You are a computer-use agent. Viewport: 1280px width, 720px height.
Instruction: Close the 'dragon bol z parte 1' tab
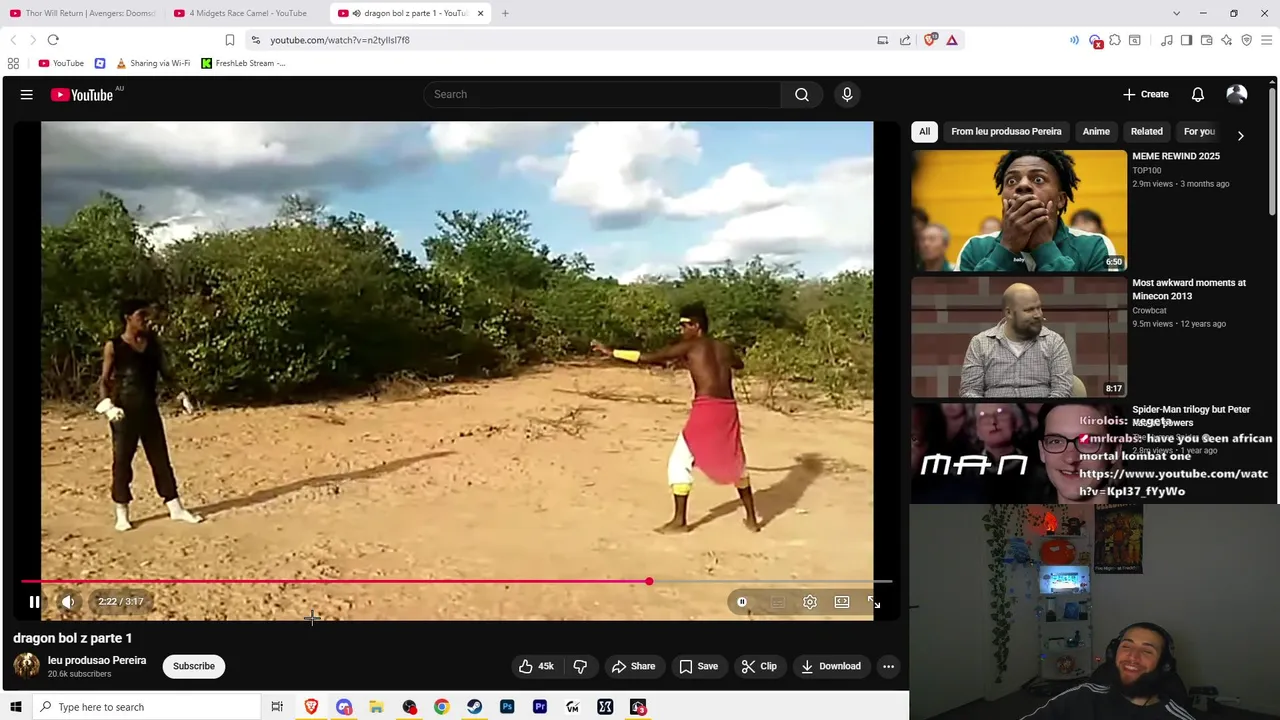pyautogui.click(x=480, y=13)
